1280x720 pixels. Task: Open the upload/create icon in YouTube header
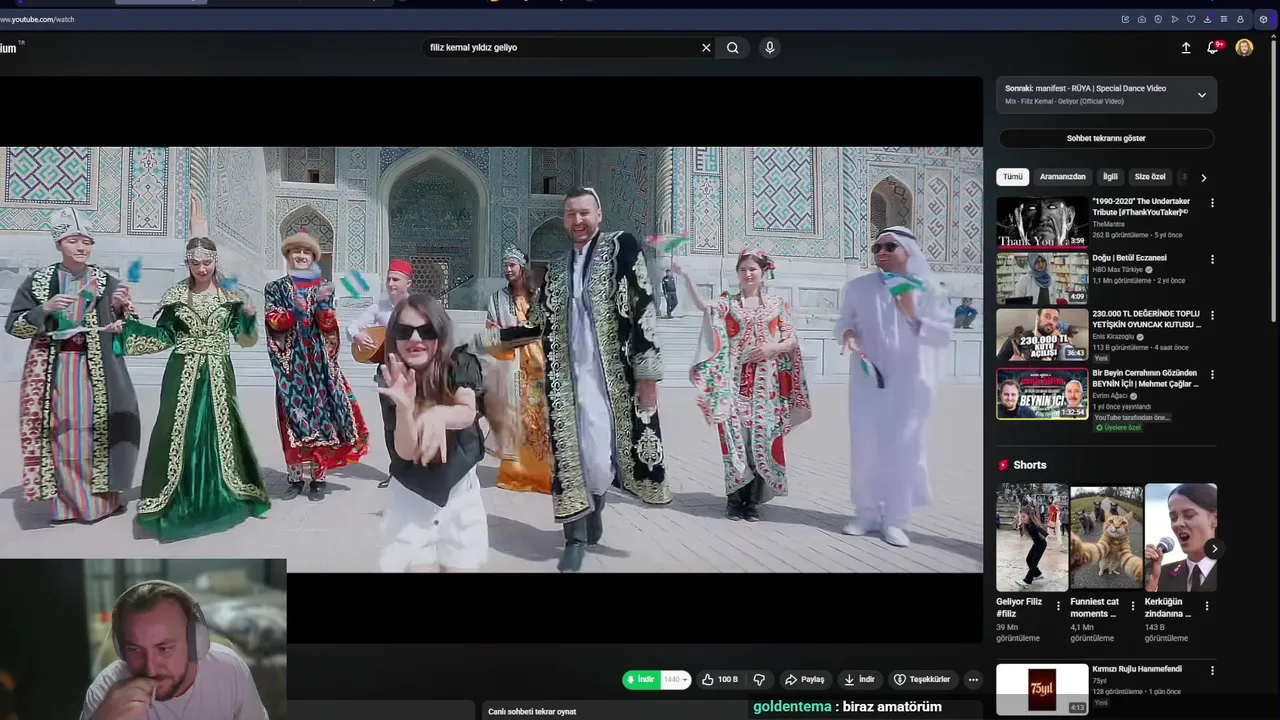pos(1186,47)
